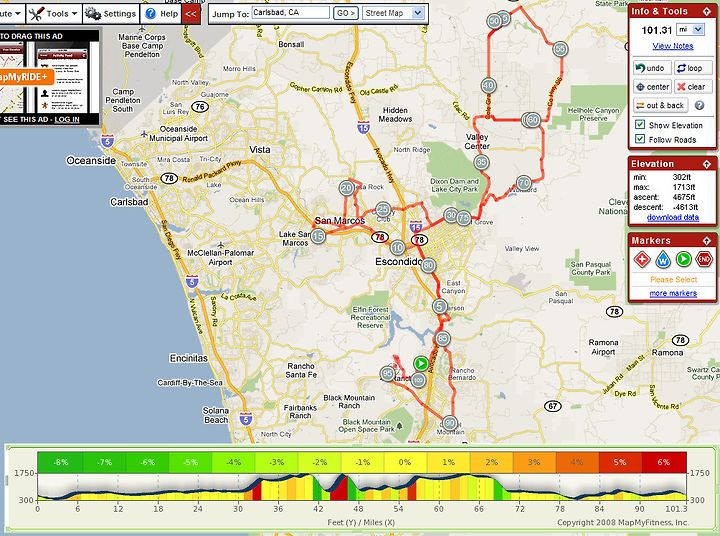Image resolution: width=720 pixels, height=536 pixels.
Task: Click the Oceanside city label
Action: point(91,161)
